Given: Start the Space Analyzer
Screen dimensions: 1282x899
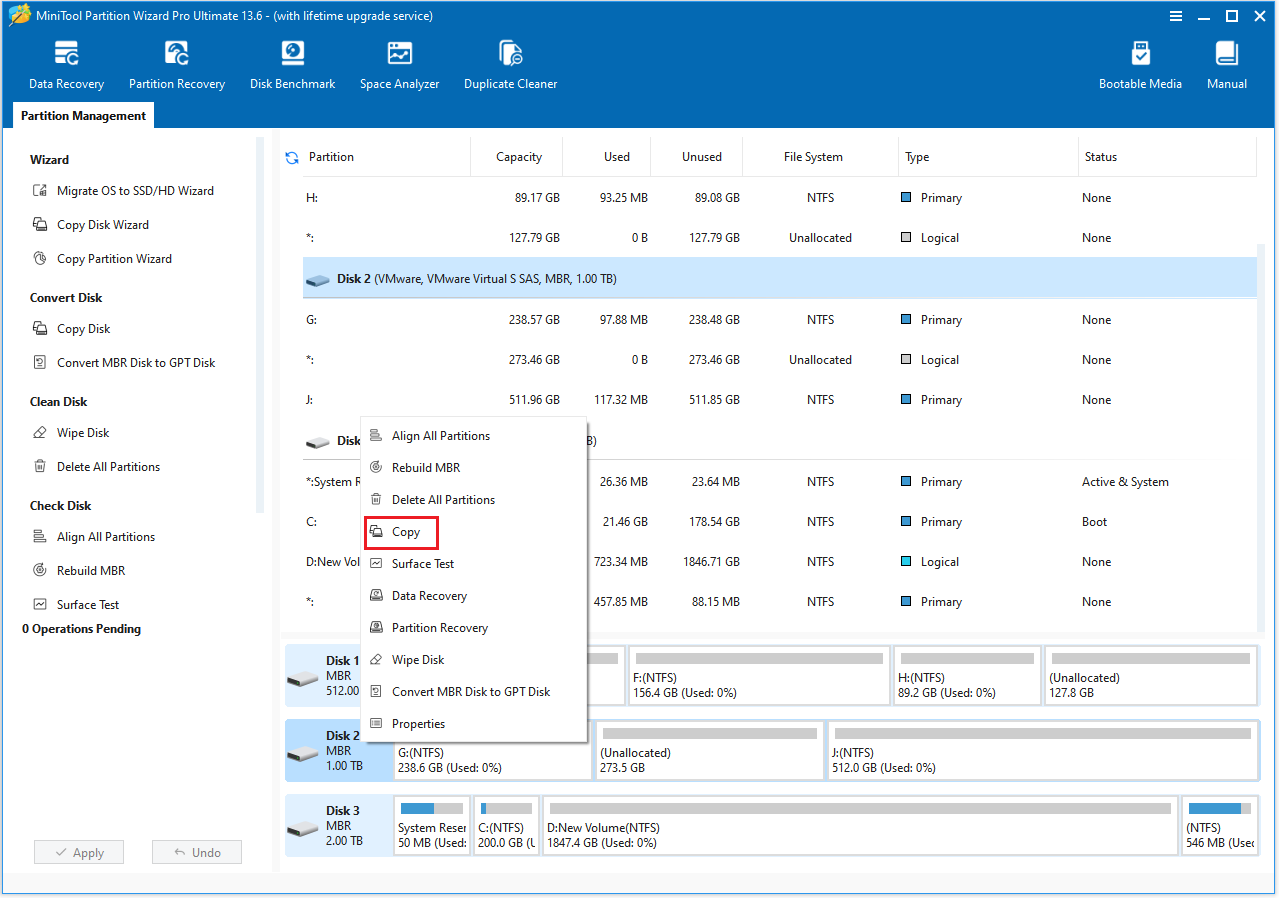Looking at the screenshot, I should pos(400,66).
